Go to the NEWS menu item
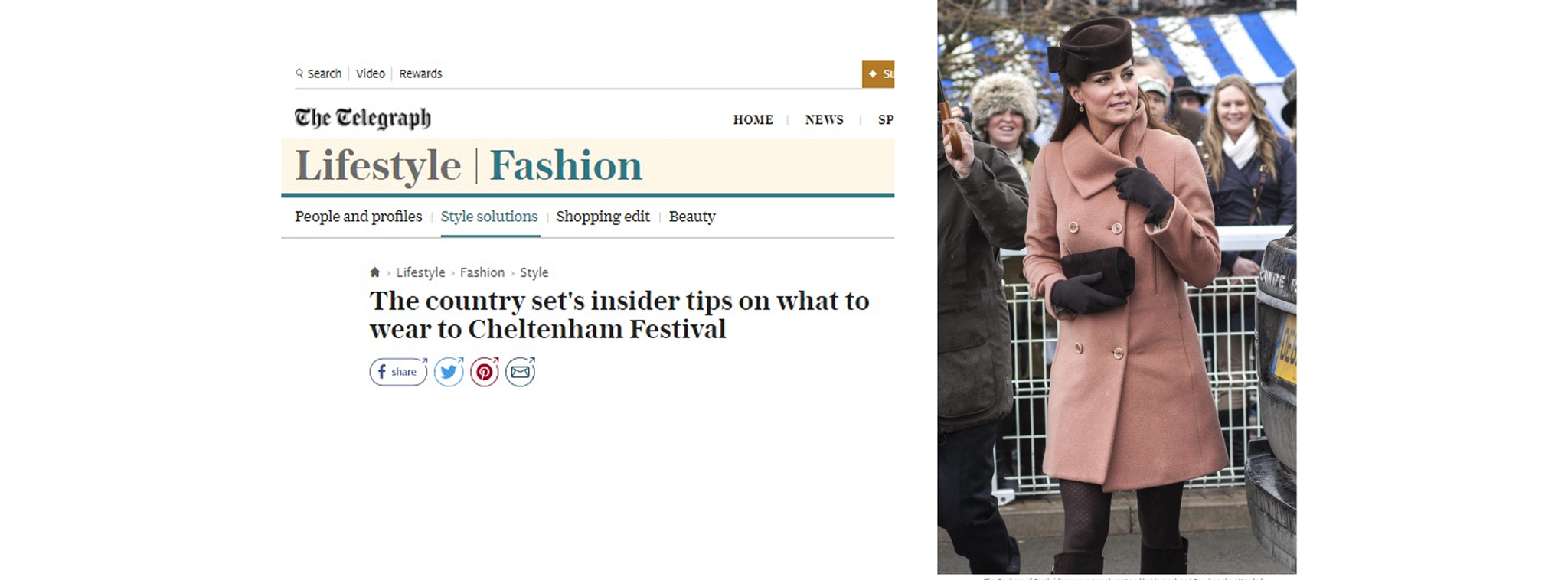The height and width of the screenshot is (580, 1568). pos(824,119)
